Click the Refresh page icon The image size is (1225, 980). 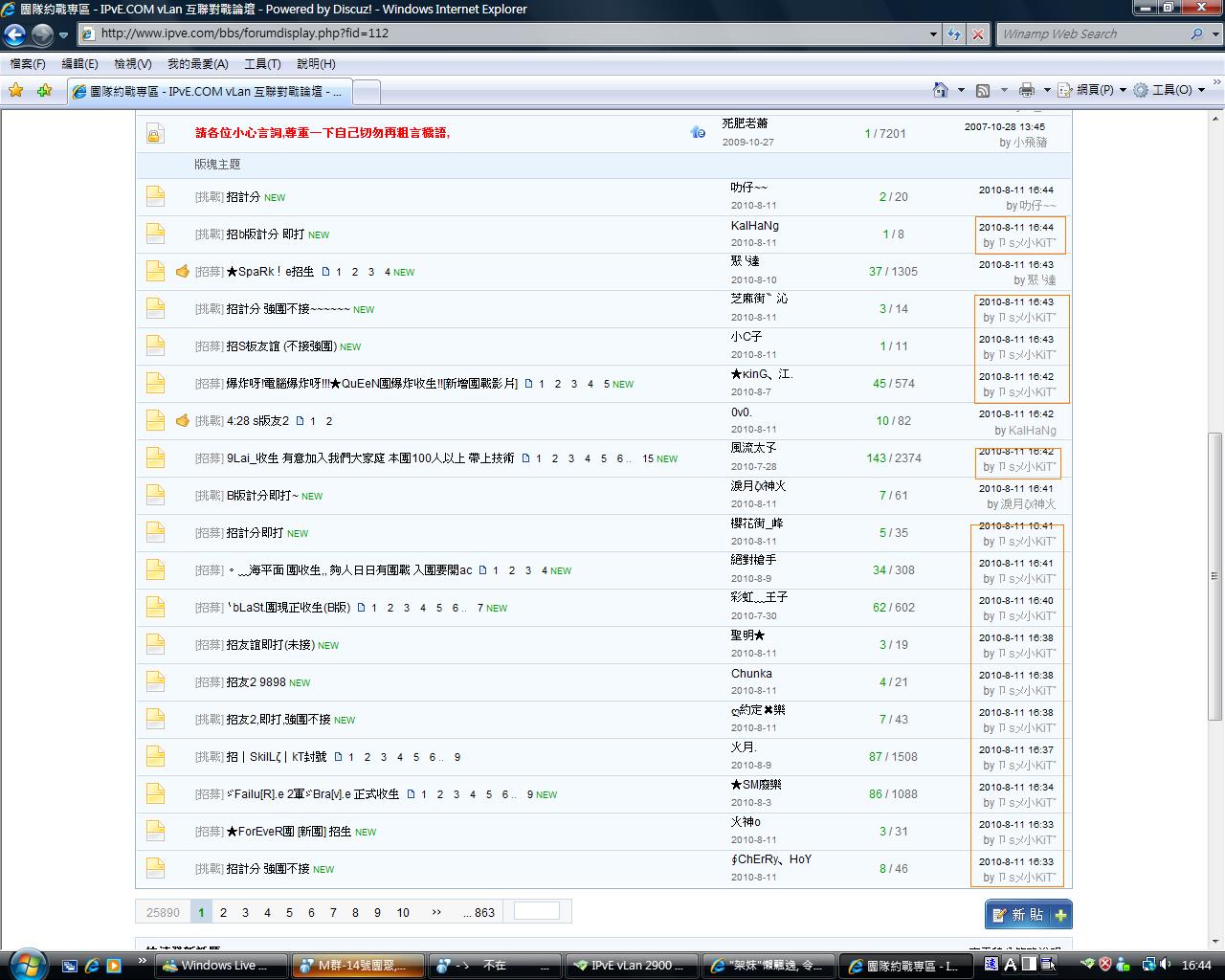pyautogui.click(x=954, y=33)
